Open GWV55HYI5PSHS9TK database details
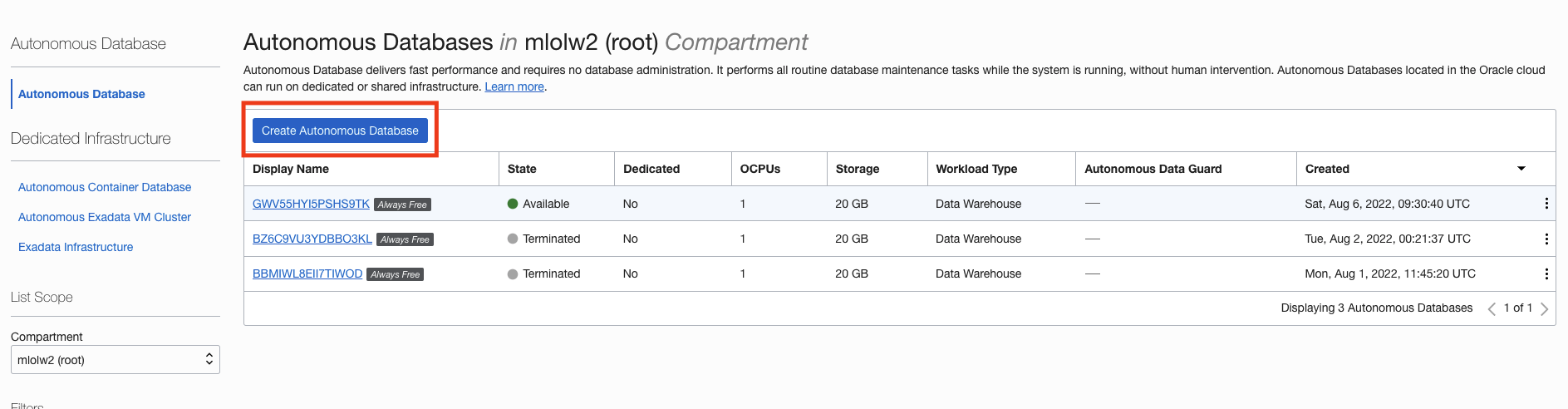1568x409 pixels. [311, 204]
